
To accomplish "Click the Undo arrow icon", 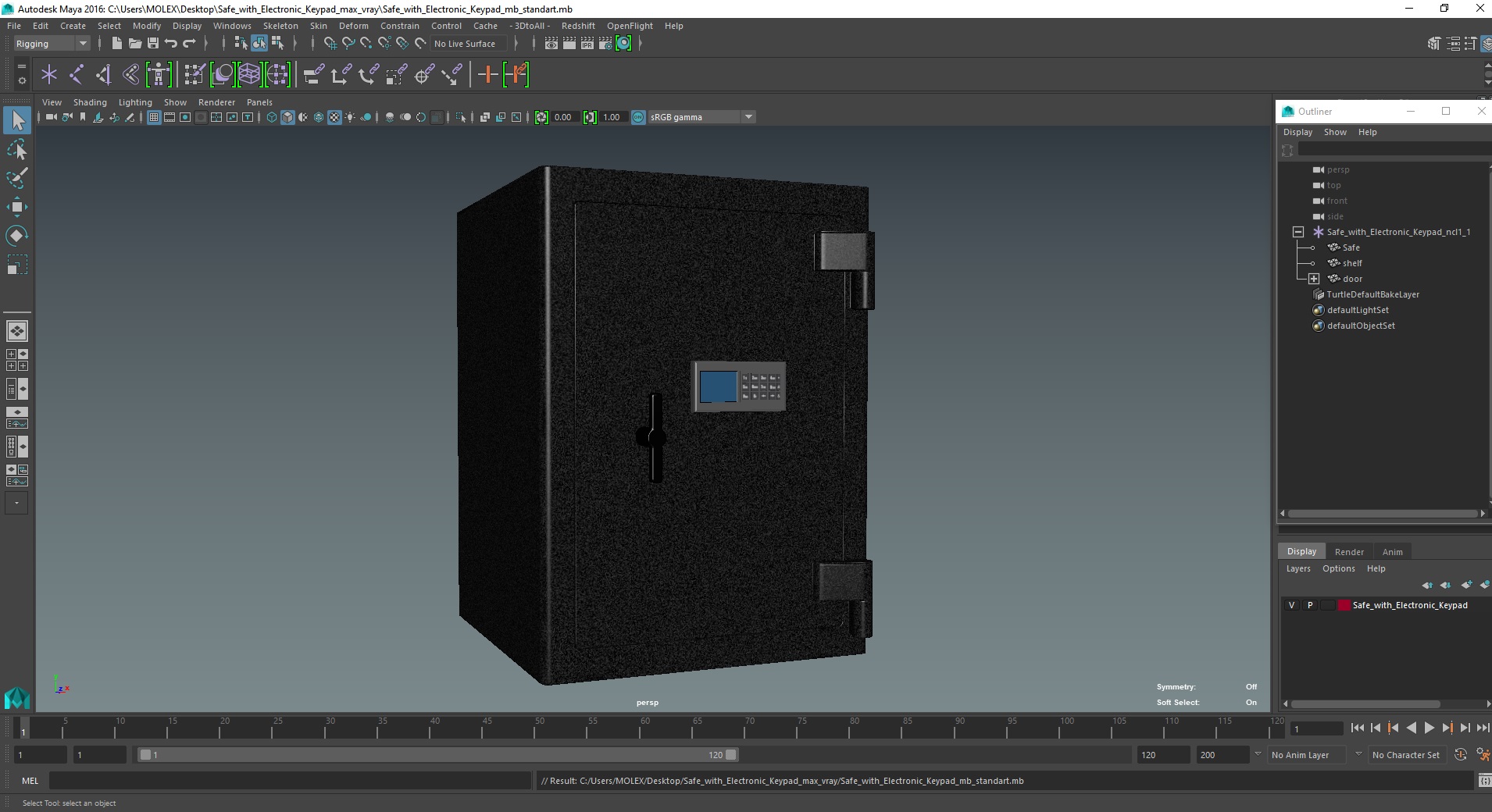I will pos(171,44).
